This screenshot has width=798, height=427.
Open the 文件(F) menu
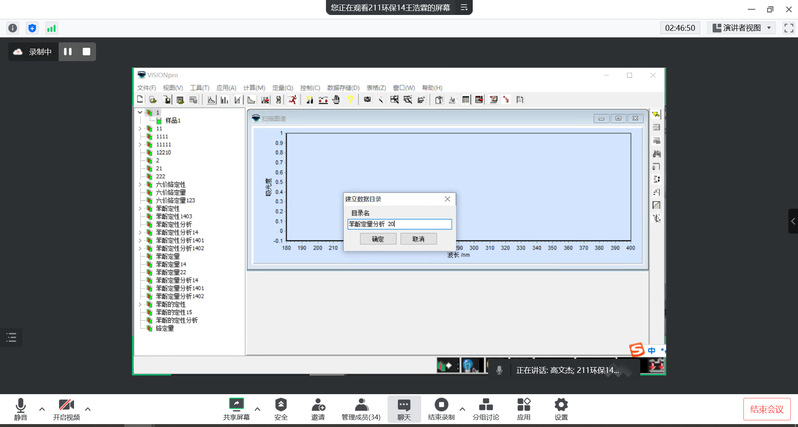146,88
